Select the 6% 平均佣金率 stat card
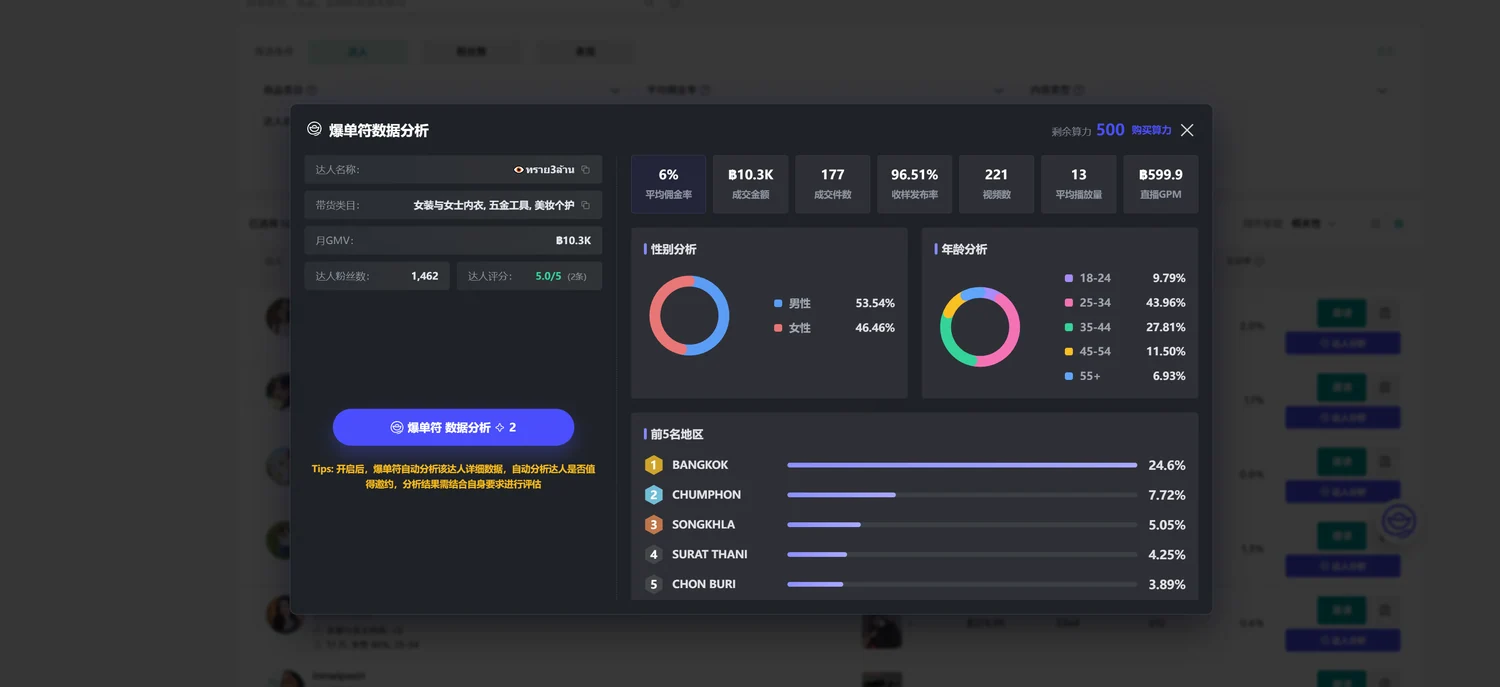Screen dimensions: 1500x687 click(x=668, y=184)
